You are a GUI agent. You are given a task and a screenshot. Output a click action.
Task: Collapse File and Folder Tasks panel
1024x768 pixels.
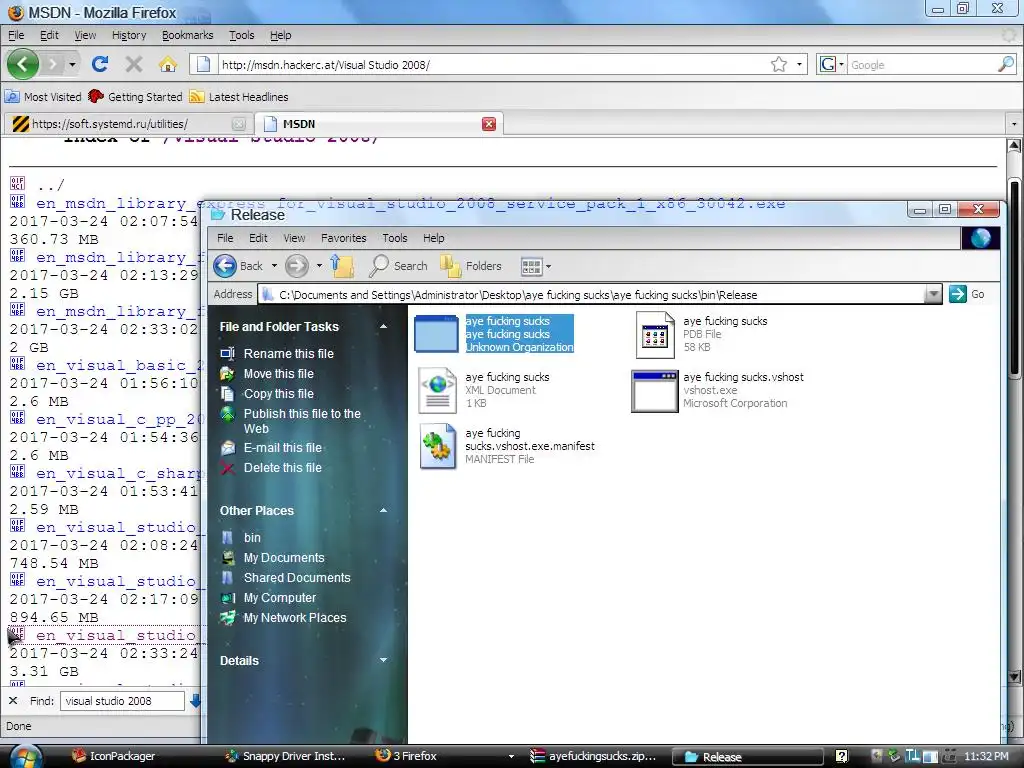coord(383,327)
